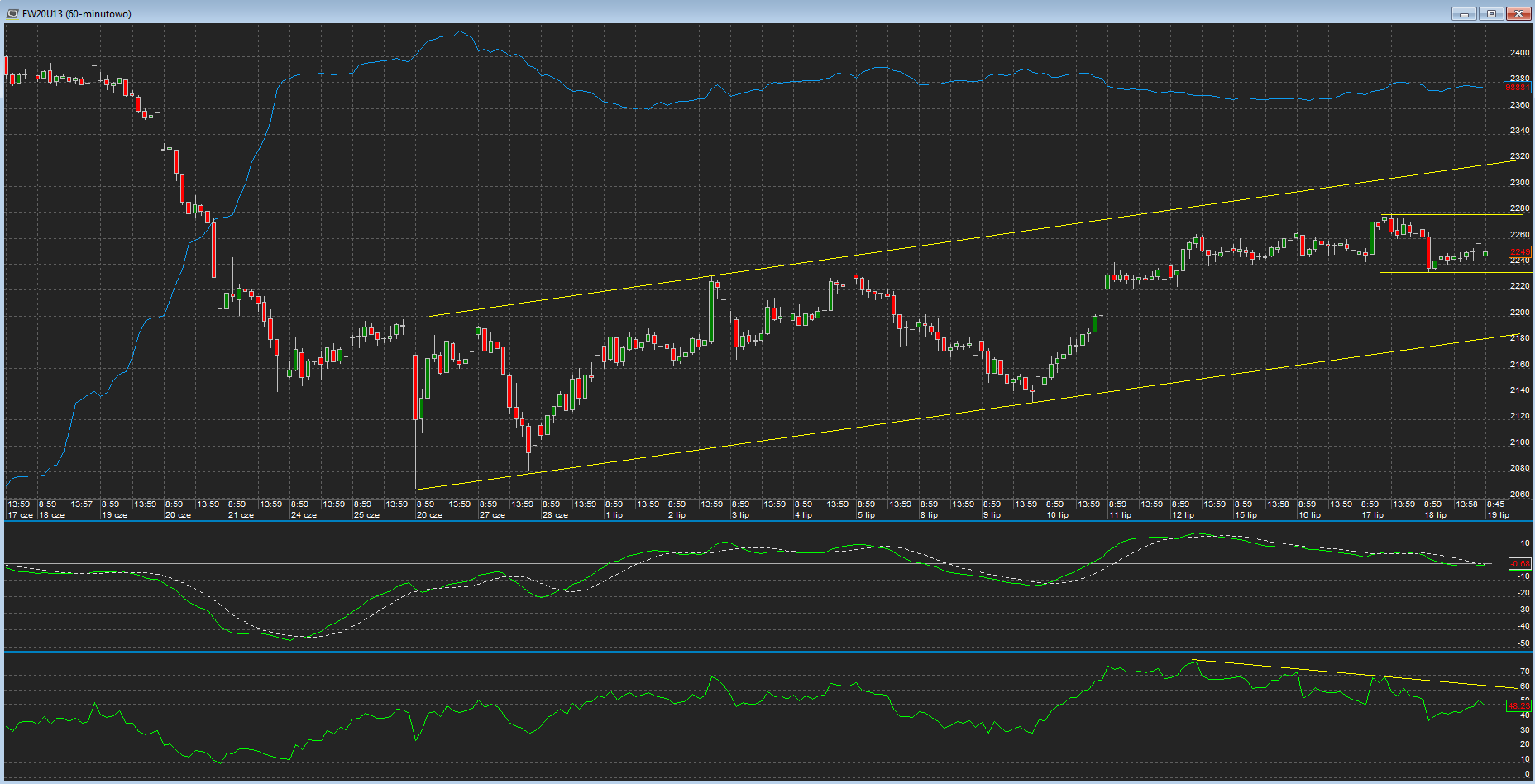
Task: Click the orange 2249 current price label
Action: (1519, 252)
